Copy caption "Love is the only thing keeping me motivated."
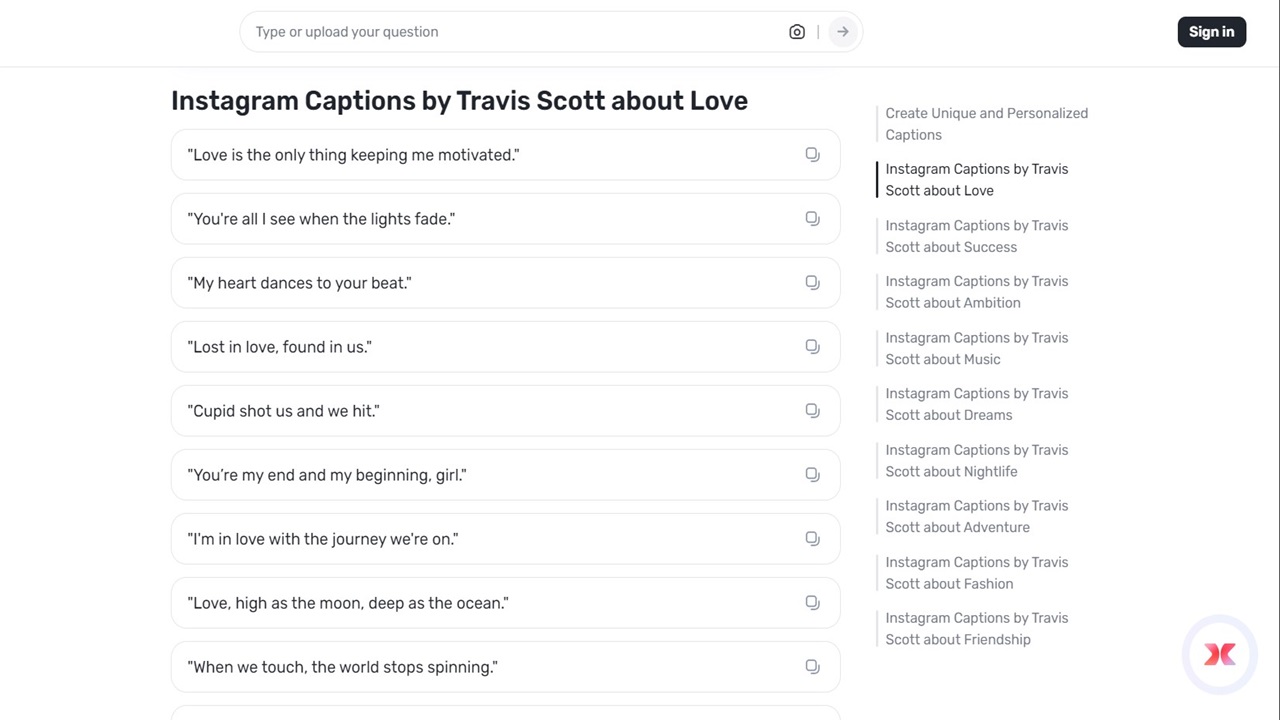 [812, 155]
